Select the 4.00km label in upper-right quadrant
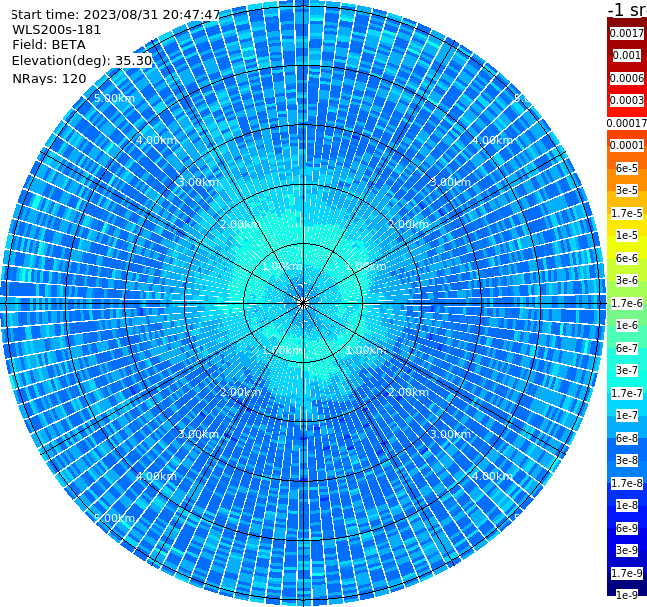 click(492, 140)
